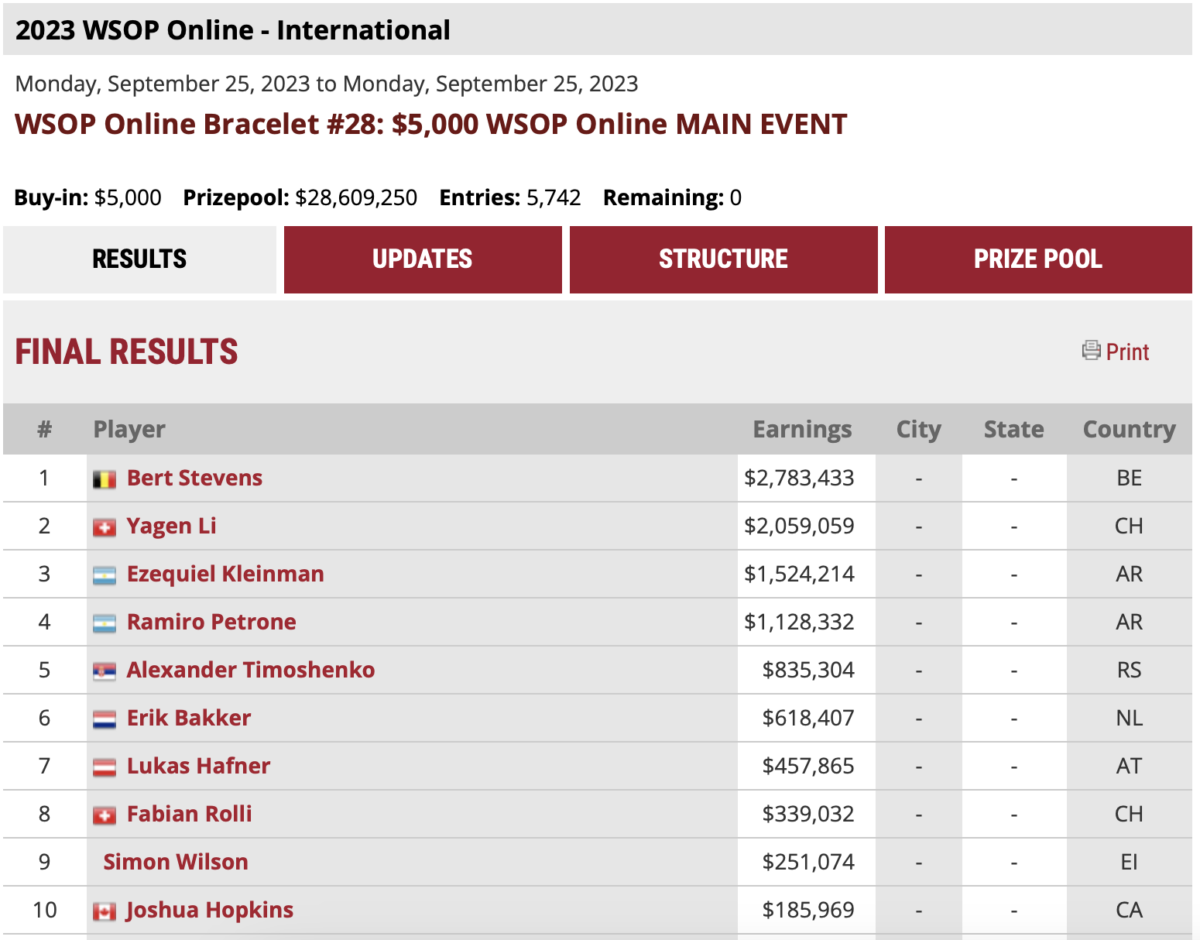Image resolution: width=1200 pixels, height=940 pixels.
Task: Show the PRIZE POOL tab
Action: click(x=1038, y=259)
